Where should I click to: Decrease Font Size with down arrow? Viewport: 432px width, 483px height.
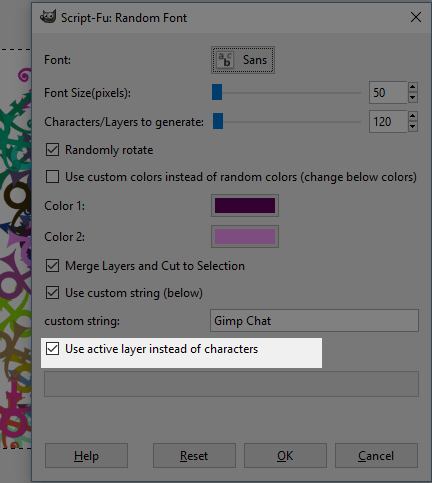pyautogui.click(x=413, y=98)
